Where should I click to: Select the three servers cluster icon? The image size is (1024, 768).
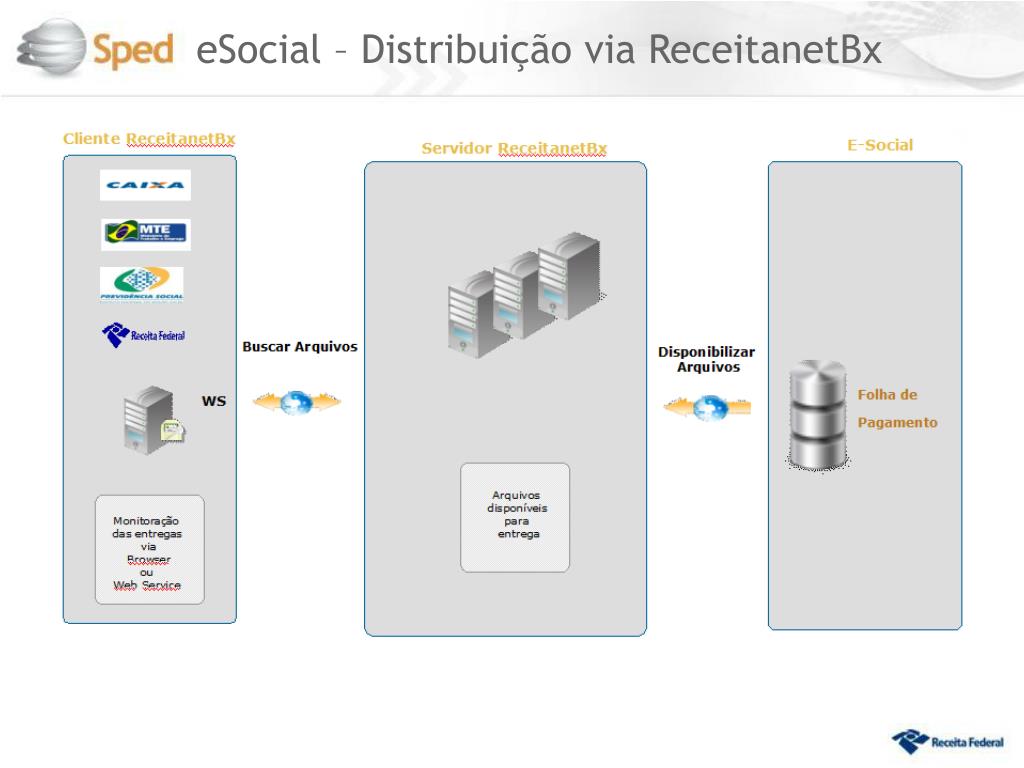(524, 295)
